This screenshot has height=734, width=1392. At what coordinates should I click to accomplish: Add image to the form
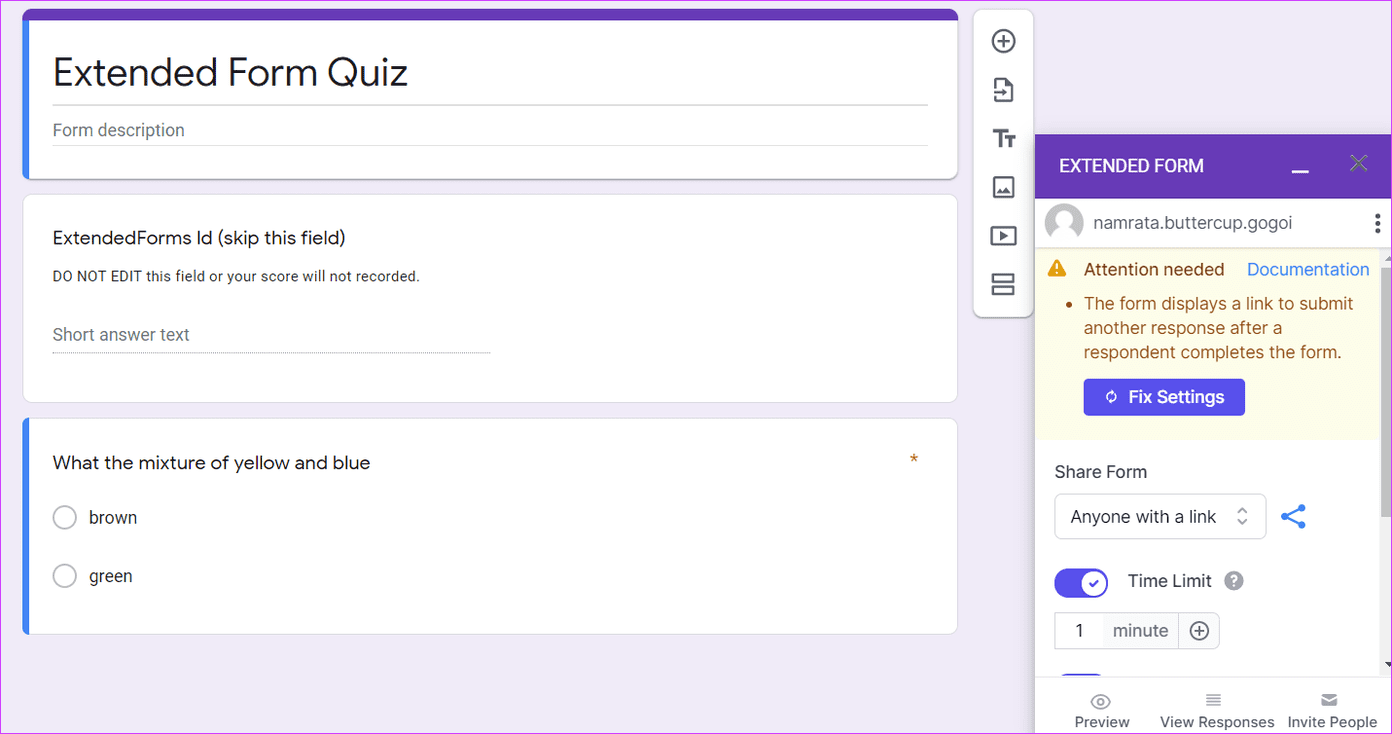point(1003,187)
